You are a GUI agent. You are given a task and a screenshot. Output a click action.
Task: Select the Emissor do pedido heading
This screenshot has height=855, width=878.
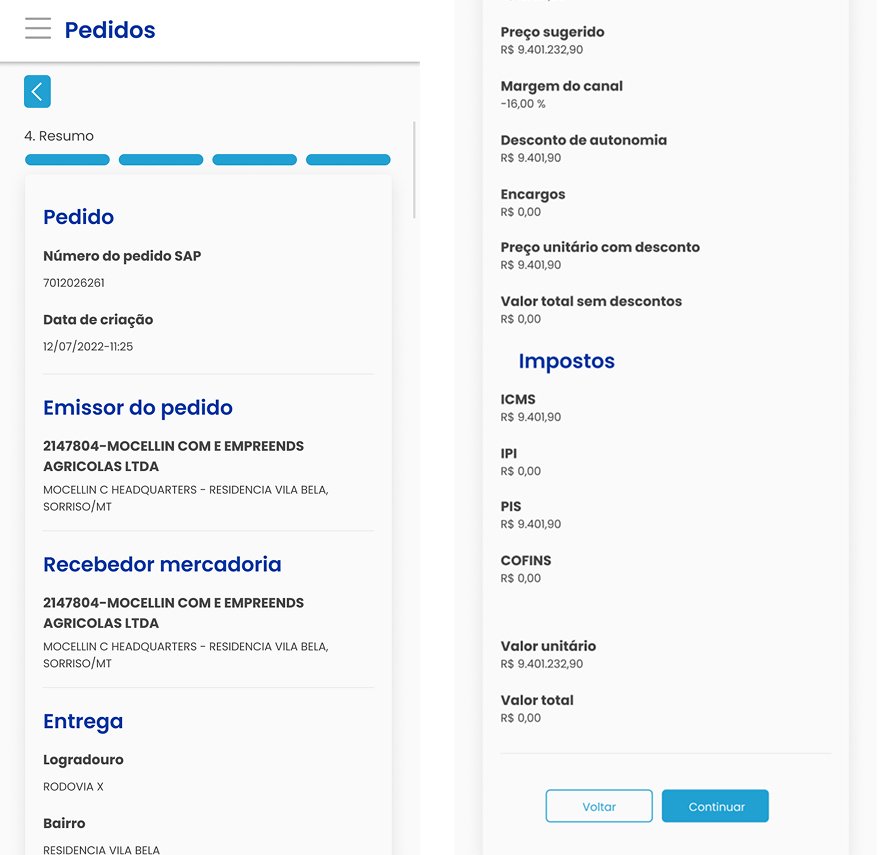[138, 408]
